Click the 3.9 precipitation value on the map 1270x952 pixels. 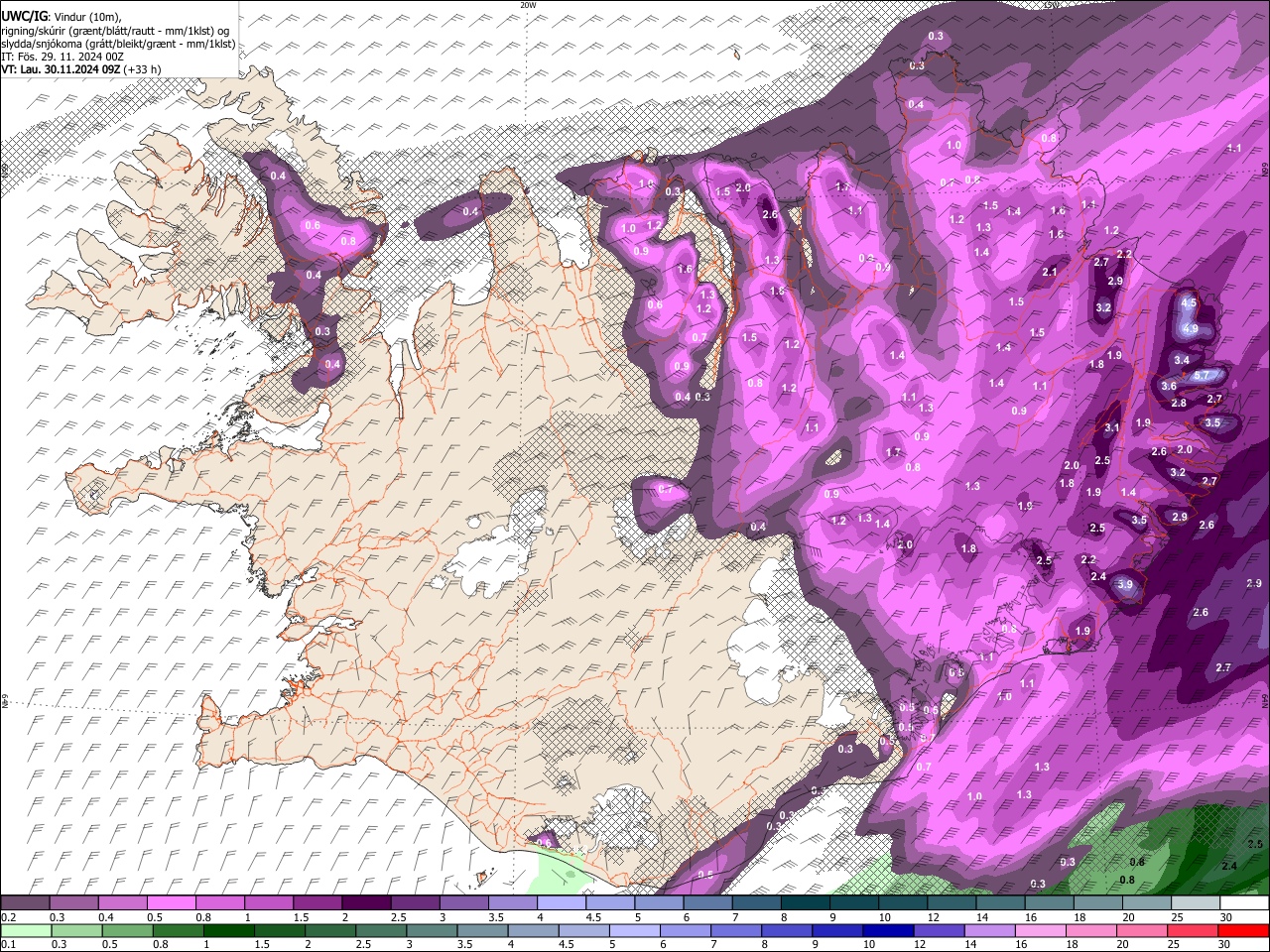click(x=1125, y=585)
